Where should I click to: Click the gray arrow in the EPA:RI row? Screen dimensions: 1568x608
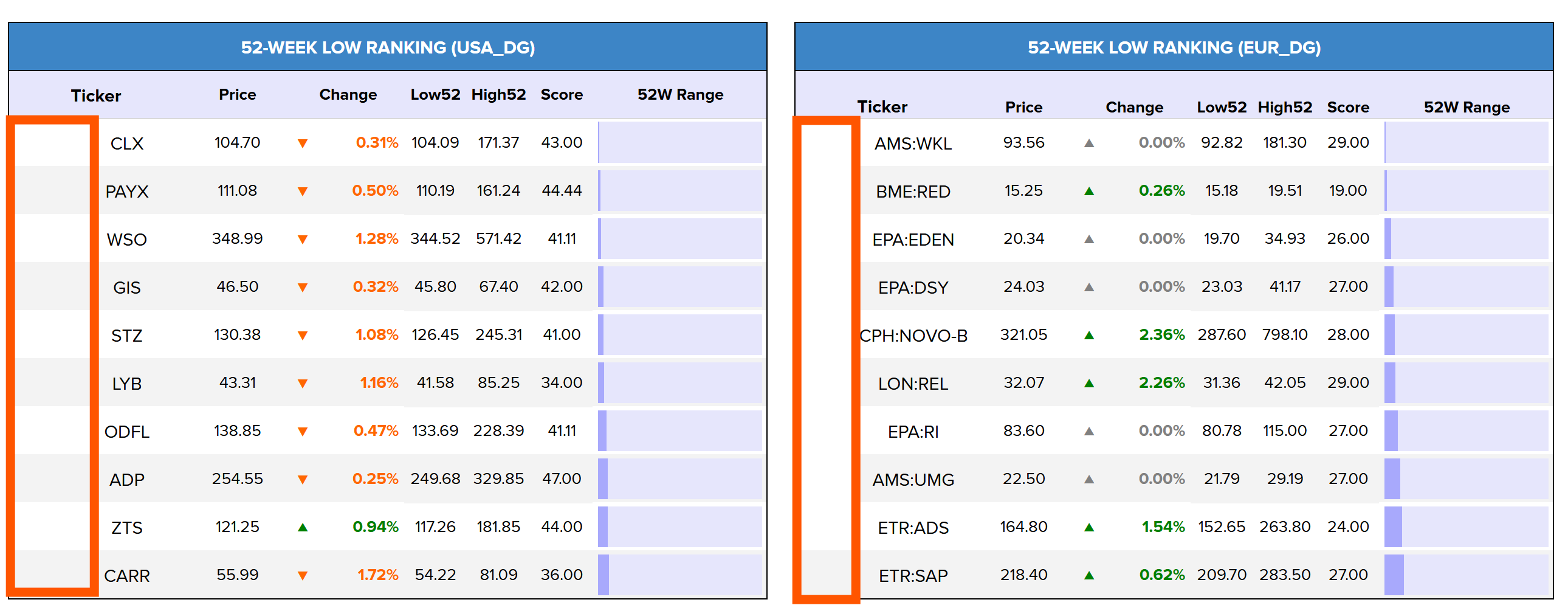coord(1089,431)
